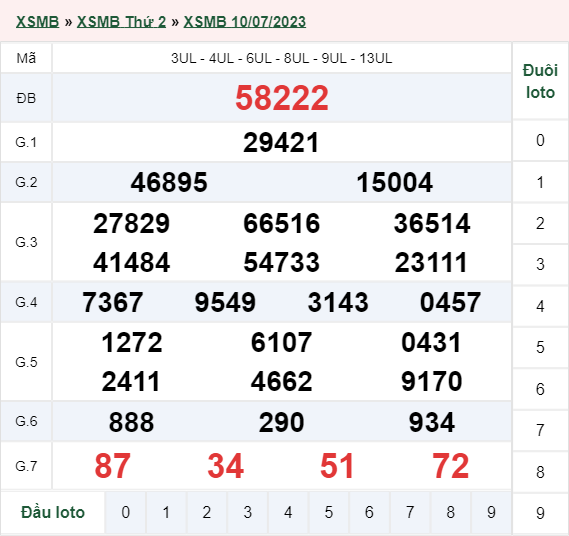The width and height of the screenshot is (569, 536).
Task: Select Đuôi loto digit 7
Action: [540, 430]
